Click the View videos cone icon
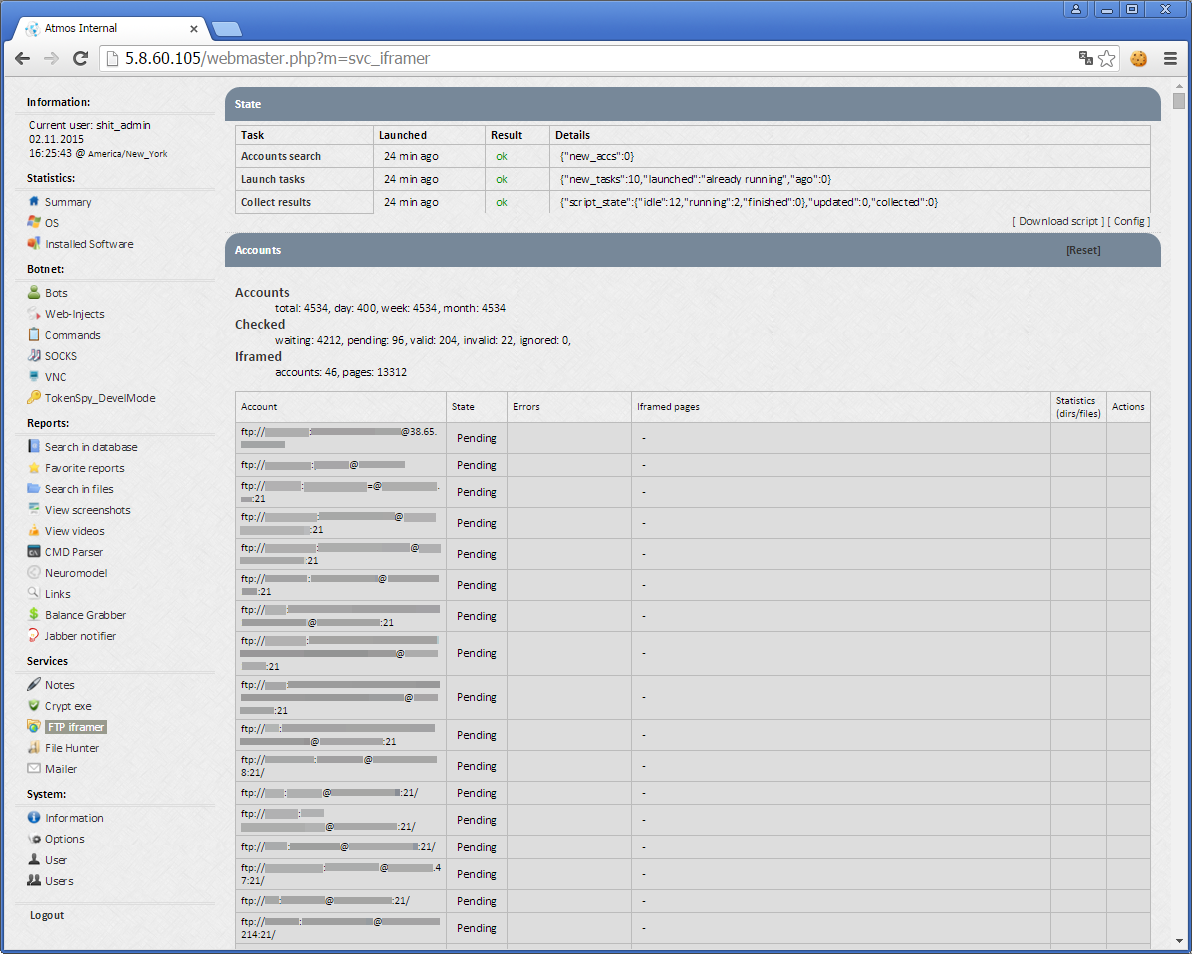This screenshot has height=954, width=1192. (x=33, y=531)
